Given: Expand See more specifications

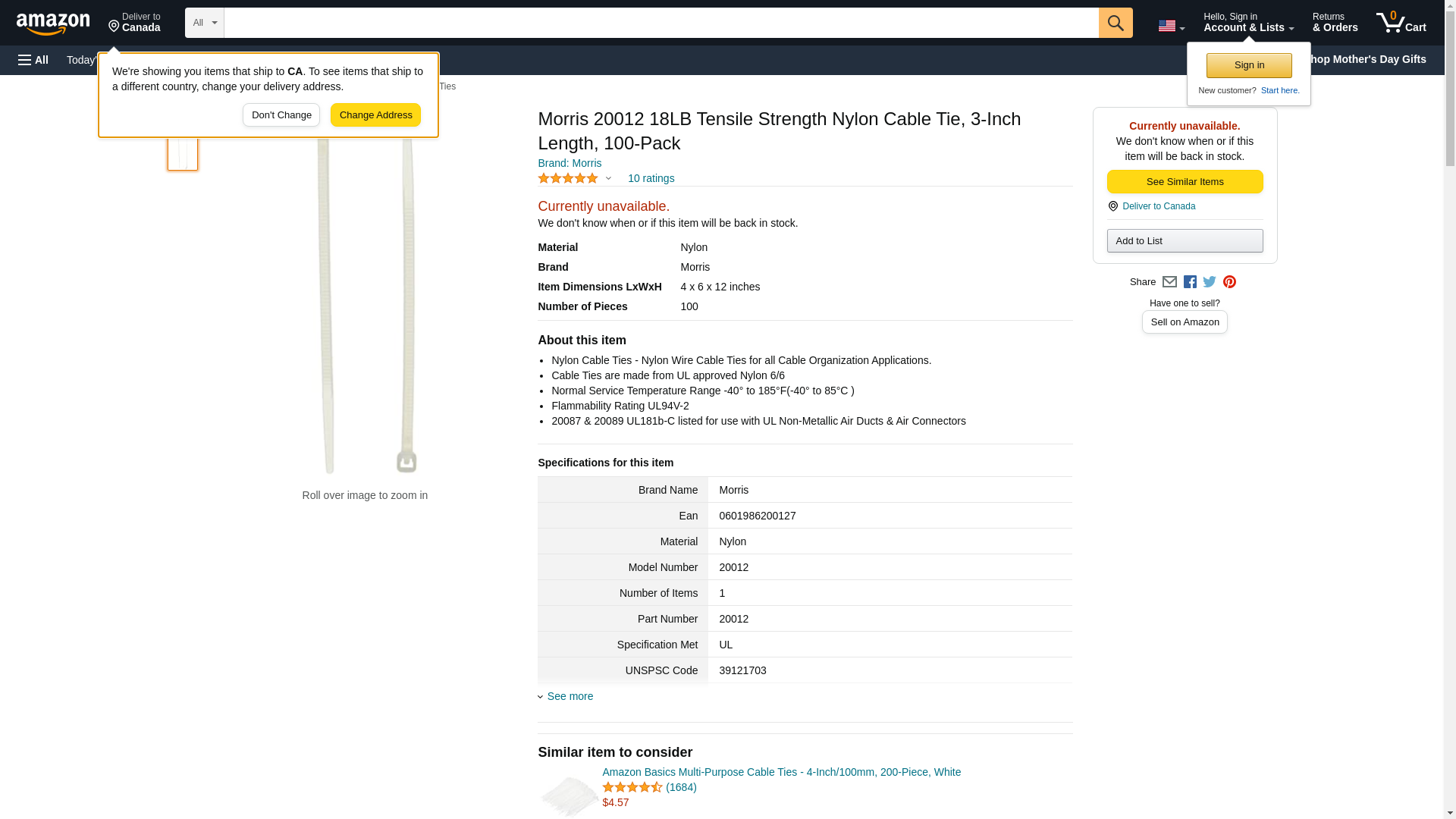Looking at the screenshot, I should click(570, 696).
